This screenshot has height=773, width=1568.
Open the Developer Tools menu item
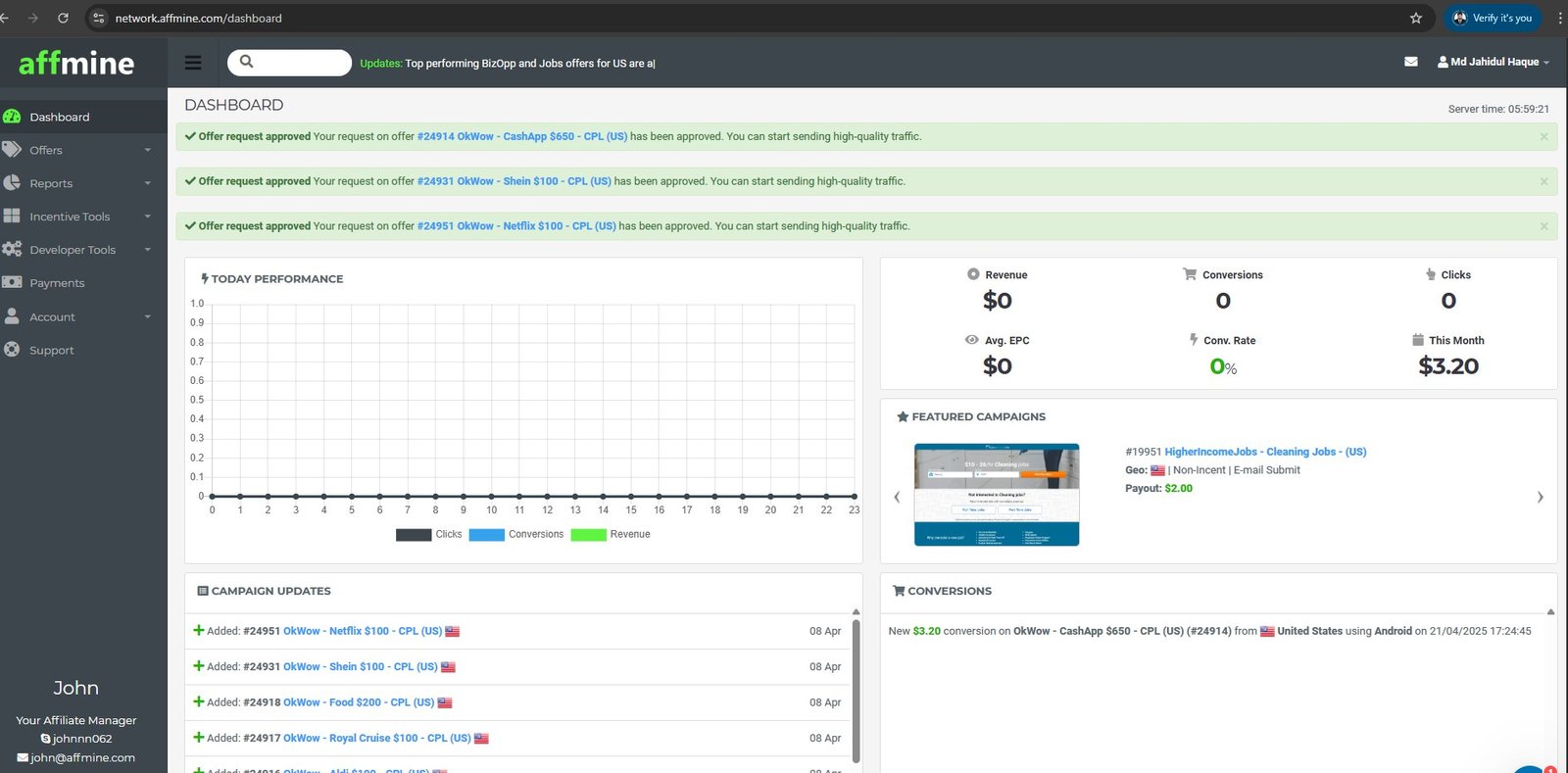click(83, 250)
